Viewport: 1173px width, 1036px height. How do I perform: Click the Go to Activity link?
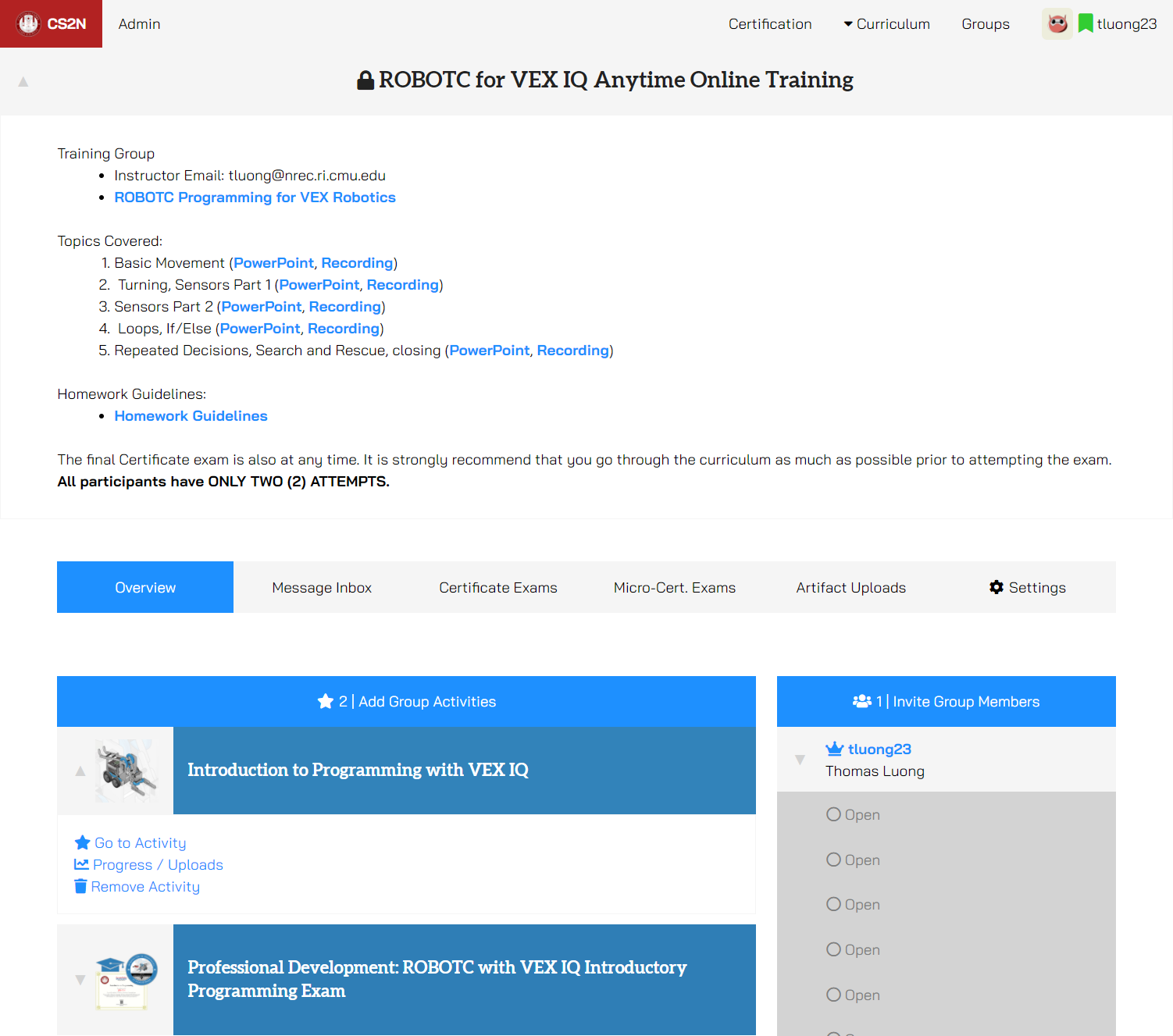point(140,842)
